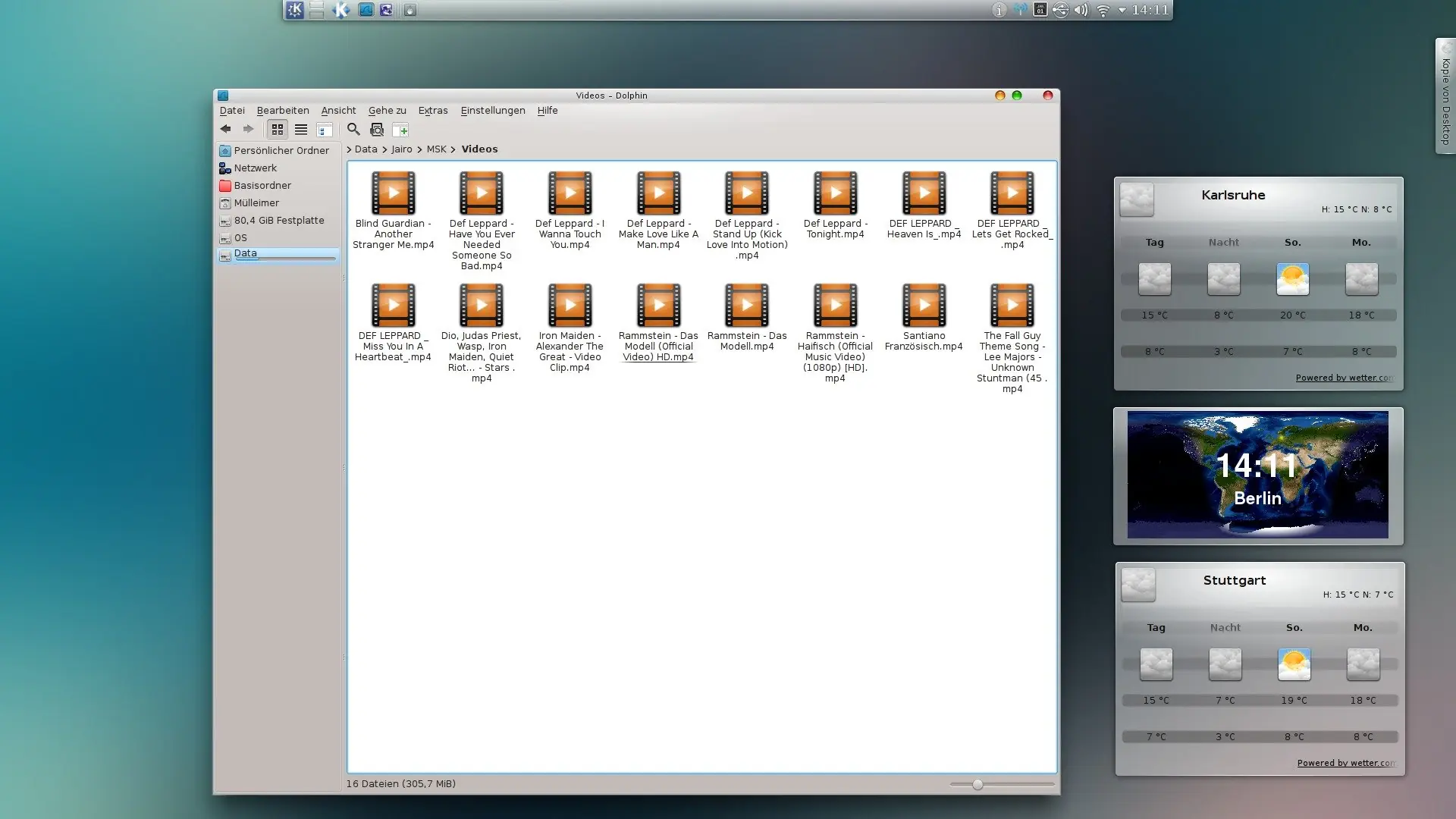Open the Hilfe menu
1456x819 pixels.
click(x=548, y=111)
